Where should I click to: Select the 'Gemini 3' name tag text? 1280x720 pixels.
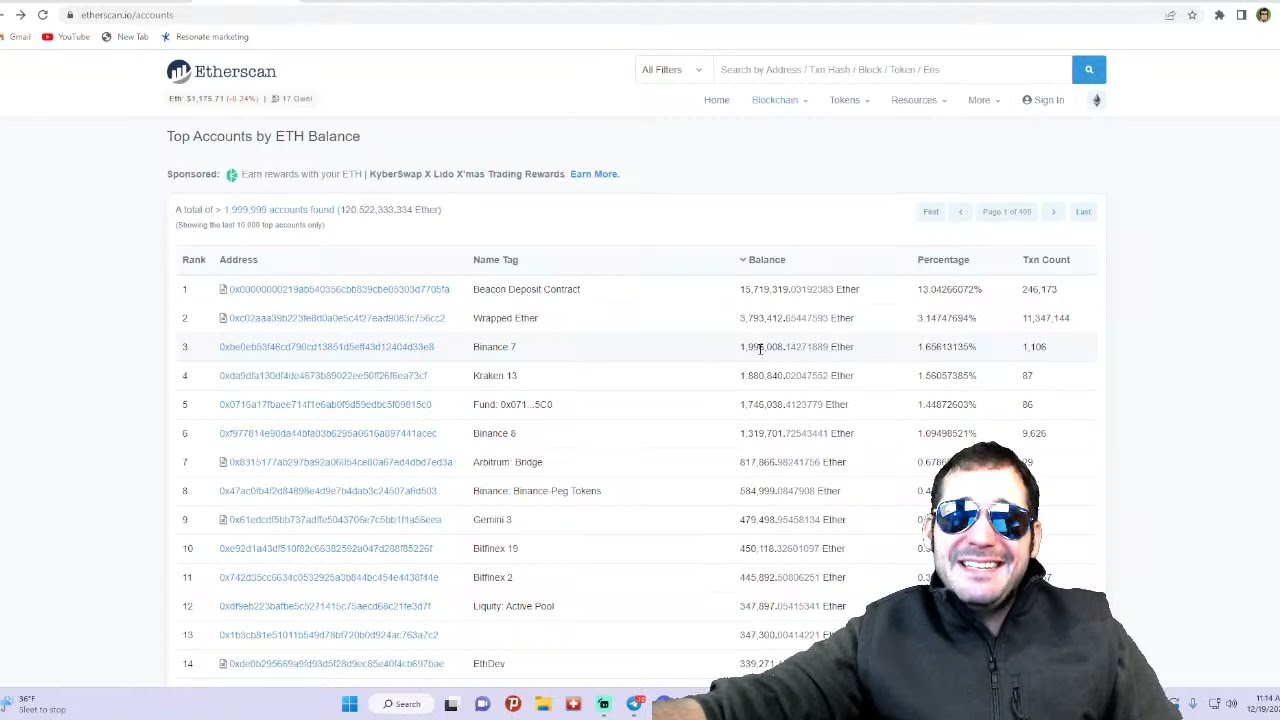[x=492, y=520]
